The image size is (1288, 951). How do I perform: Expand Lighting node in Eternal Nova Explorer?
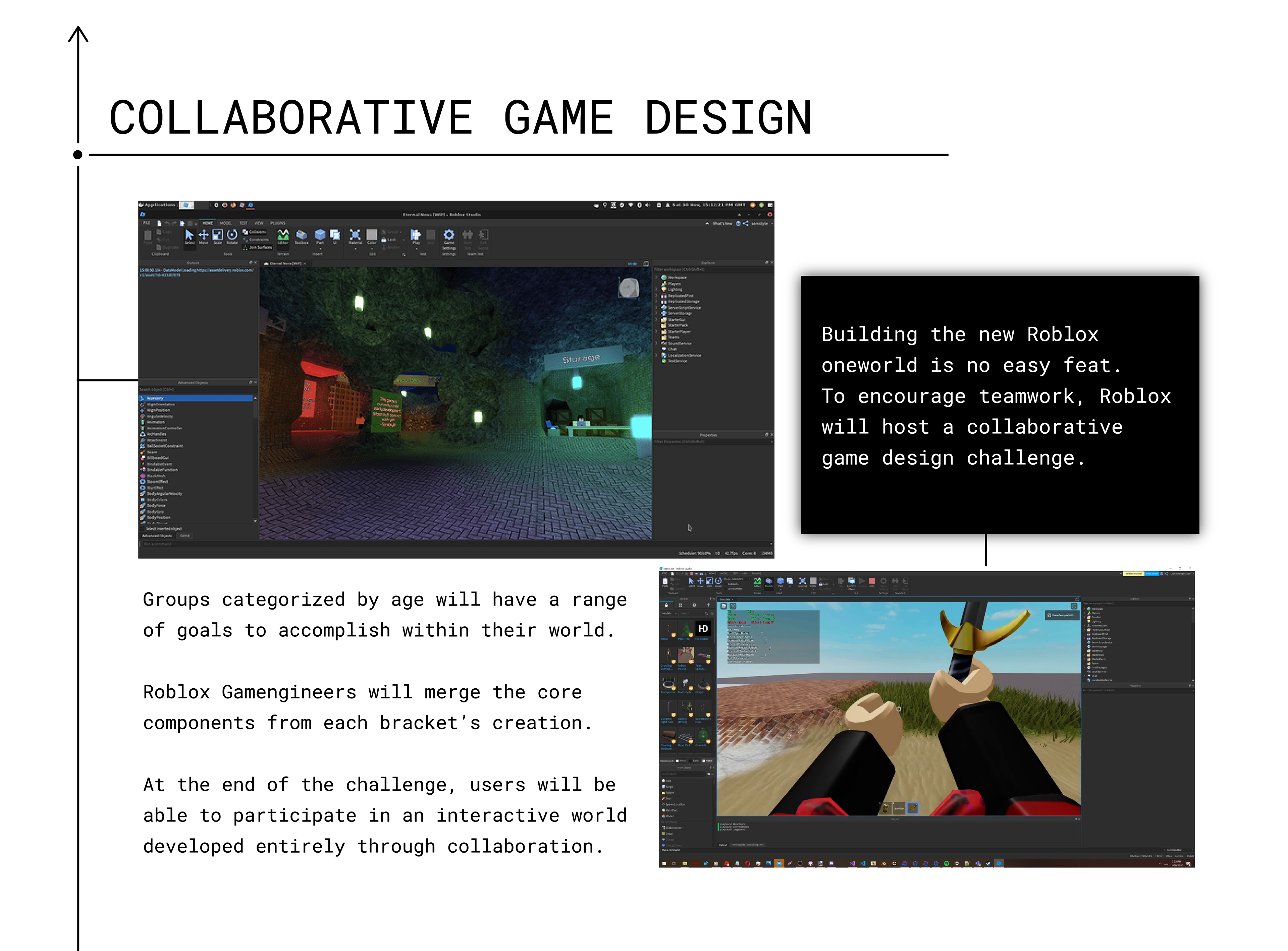coord(657,289)
